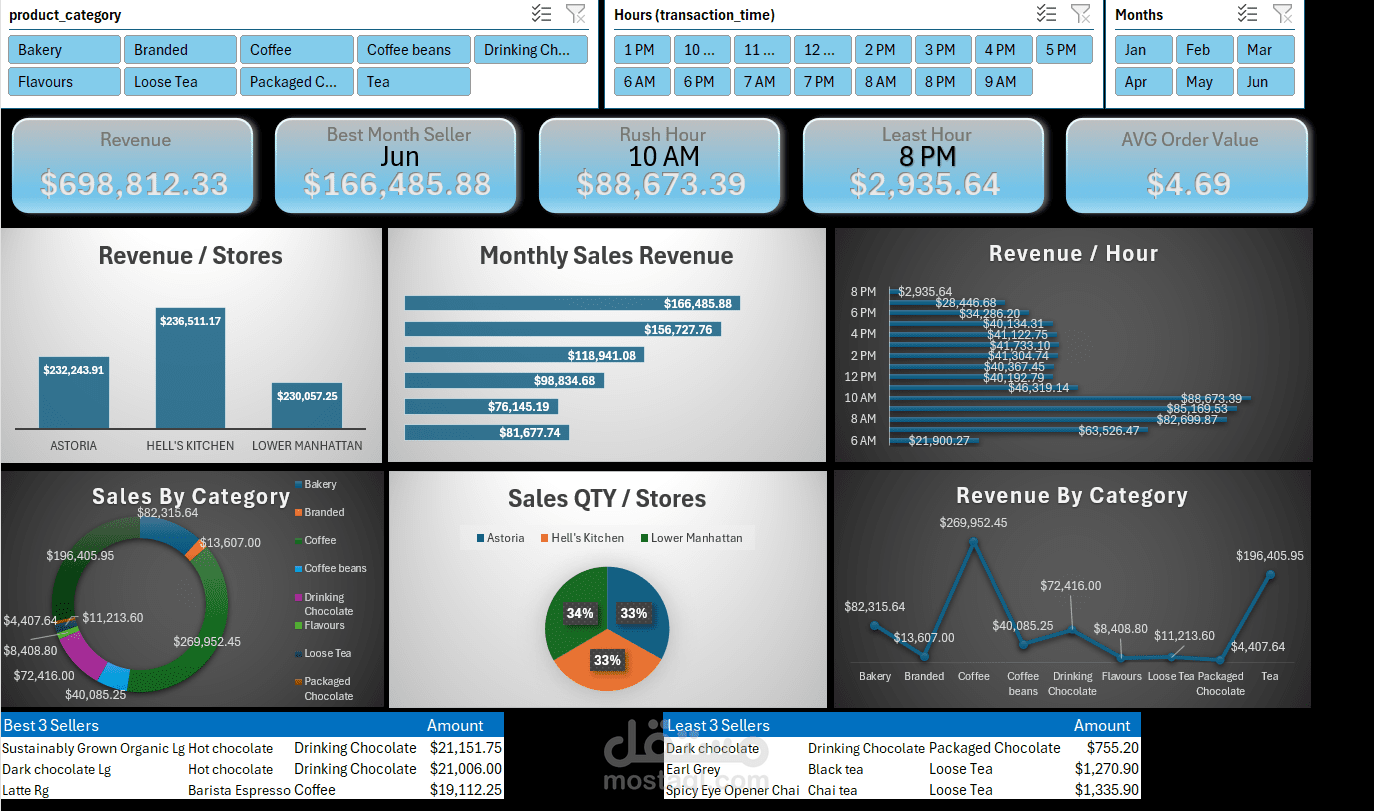This screenshot has width=1374, height=811.
Task: Click Astoria legend entry in Sales QTY chart
Action: point(500,538)
